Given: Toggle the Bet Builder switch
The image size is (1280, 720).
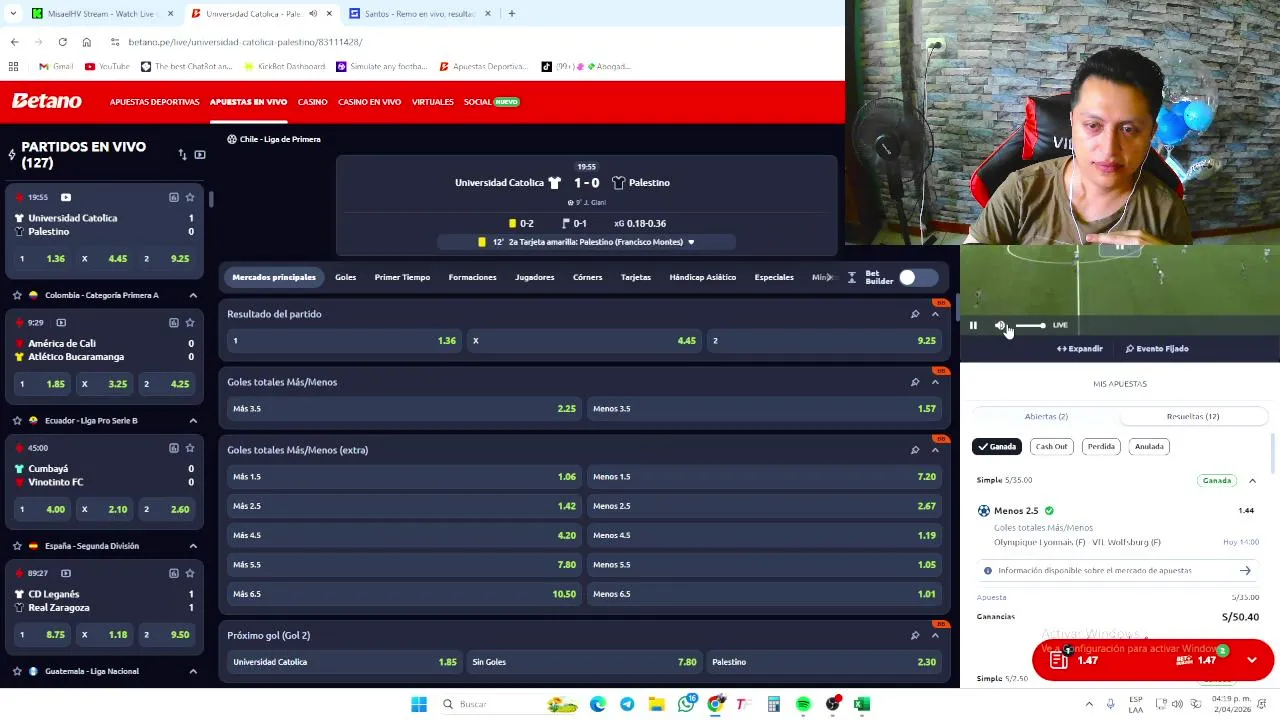Looking at the screenshot, I should click(x=916, y=277).
